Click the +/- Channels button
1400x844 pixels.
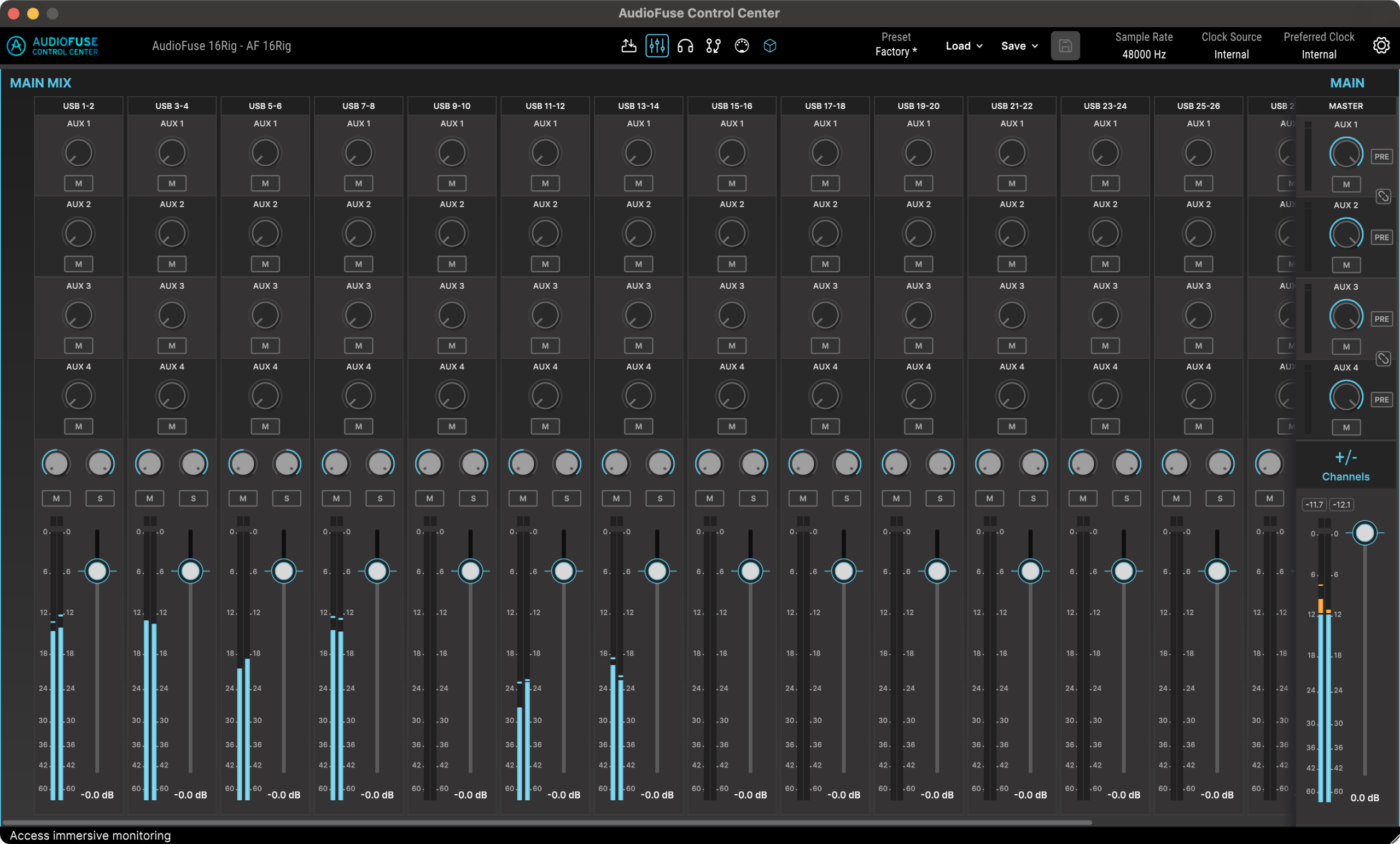click(1346, 466)
